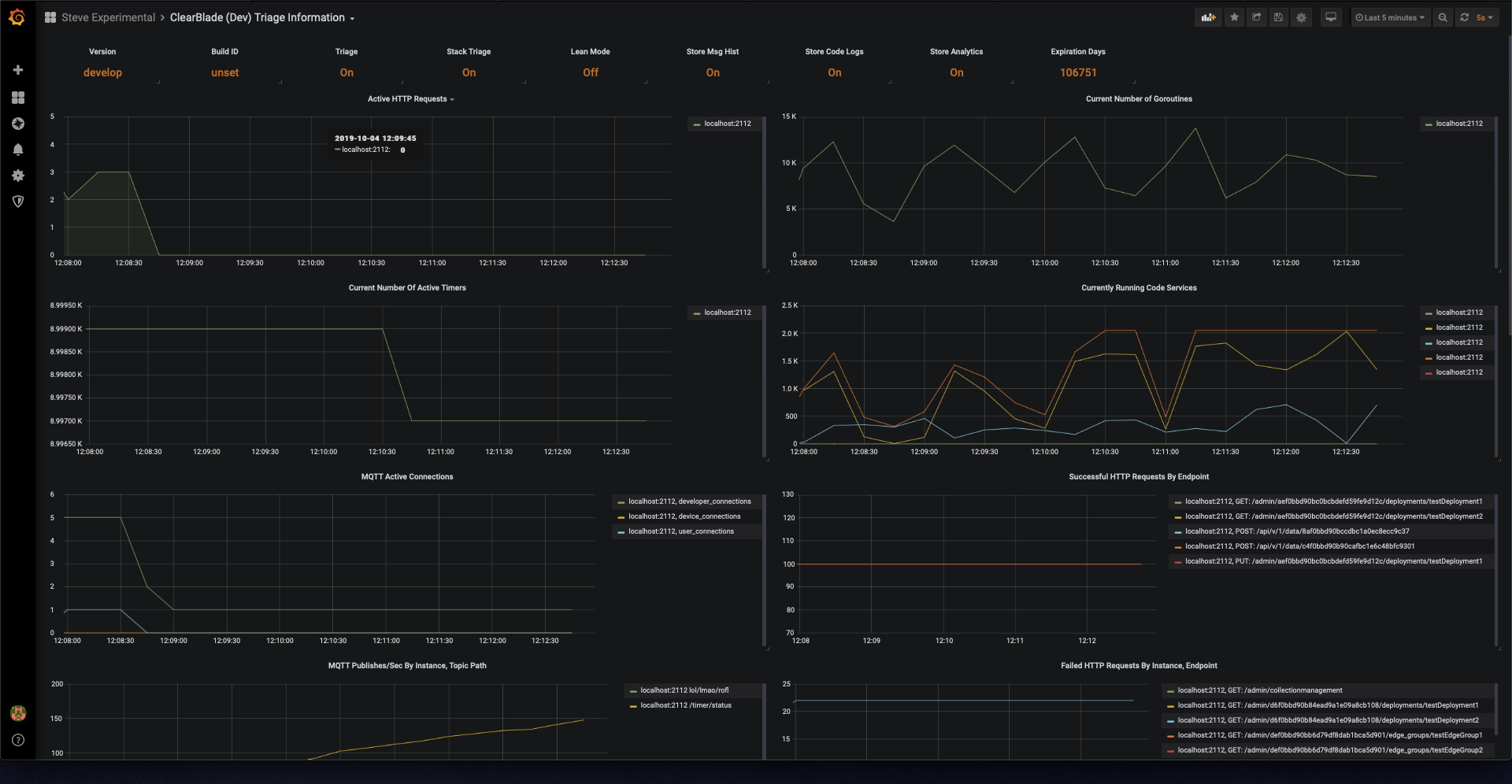This screenshot has width=1512, height=784.
Task: Open Current Number of Goroutines panel menu
Action: pos(1138,99)
